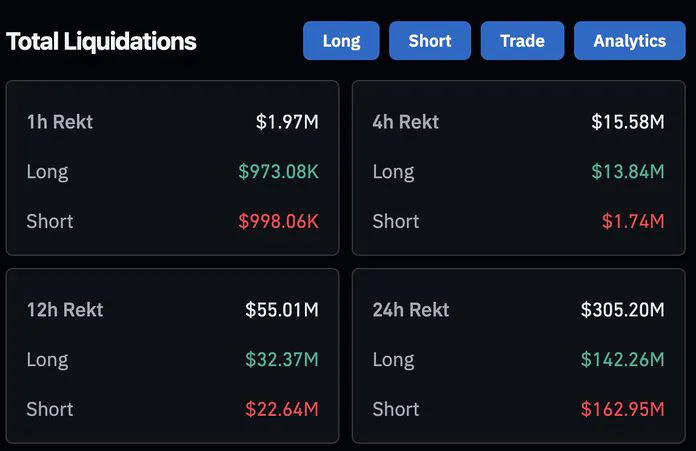696x451 pixels.
Task: Click the 4h Rekt total $15.58M
Action: click(628, 122)
